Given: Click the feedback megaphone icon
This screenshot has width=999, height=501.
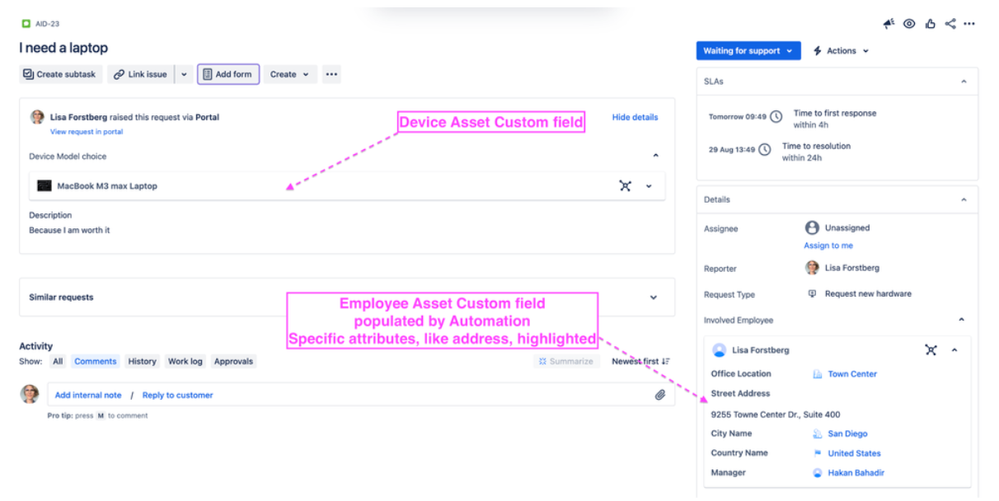Looking at the screenshot, I should (x=889, y=24).
